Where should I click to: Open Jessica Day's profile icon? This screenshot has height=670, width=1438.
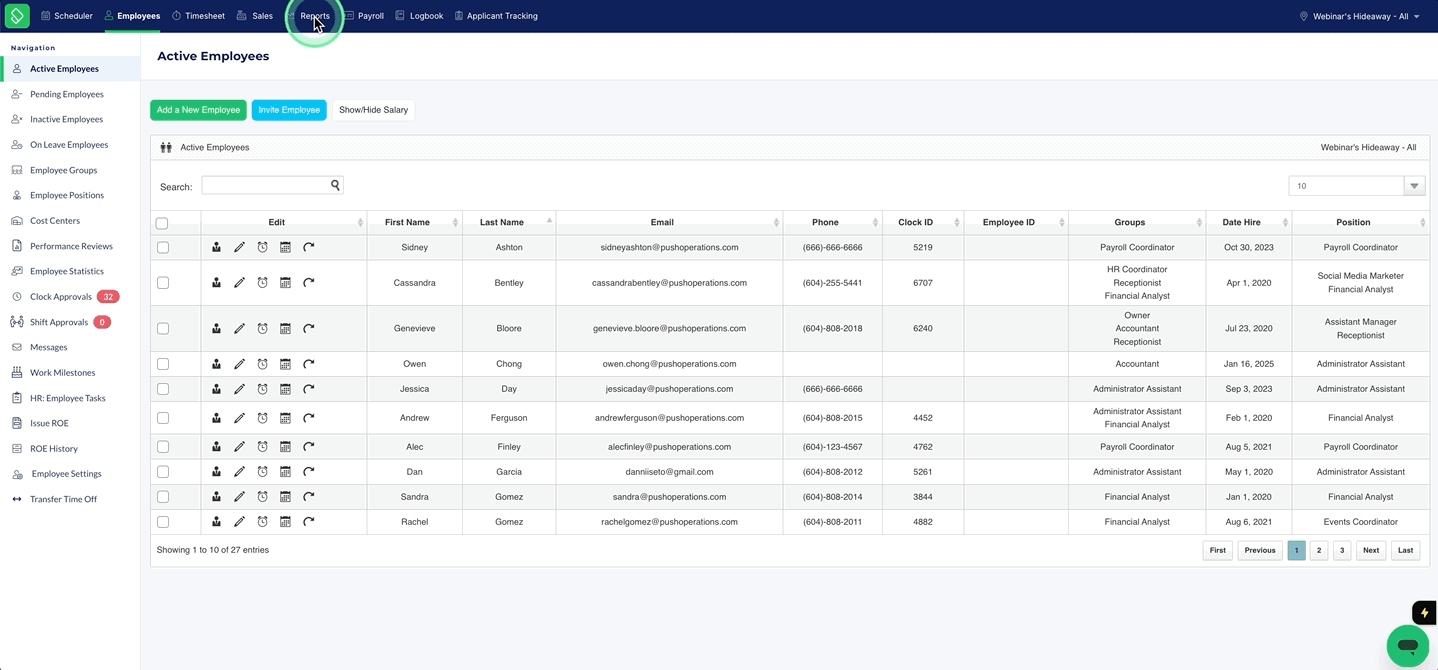pyautogui.click(x=216, y=389)
